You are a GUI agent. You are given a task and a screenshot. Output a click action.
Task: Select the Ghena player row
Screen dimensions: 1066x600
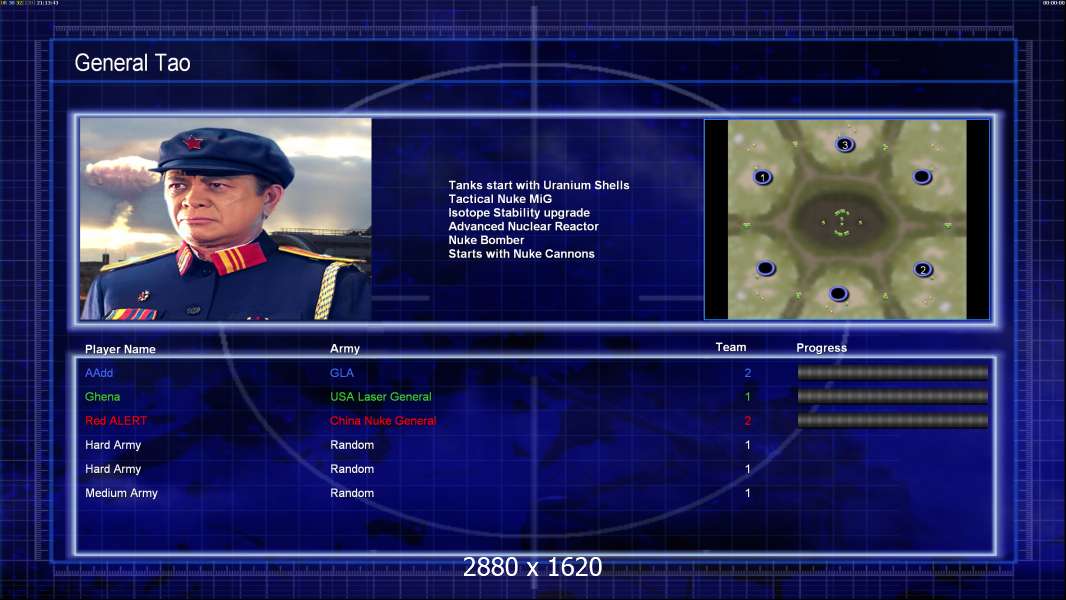534,397
